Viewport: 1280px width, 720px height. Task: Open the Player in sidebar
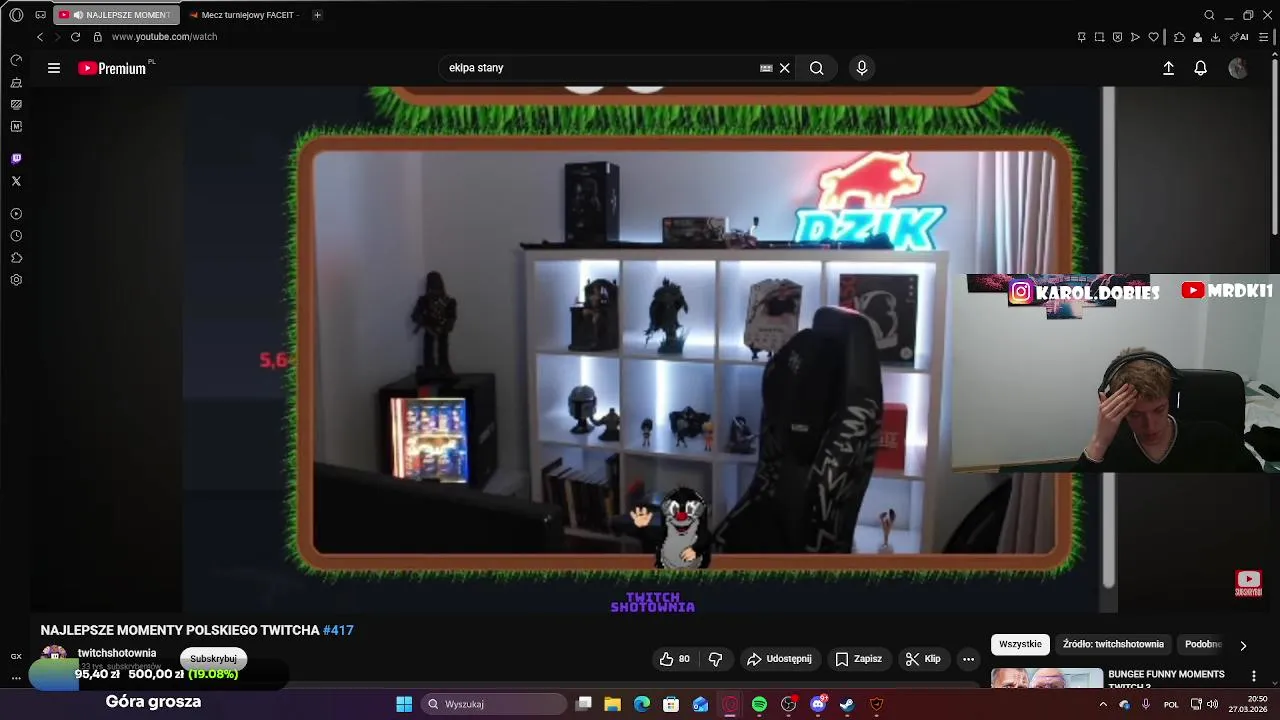(x=16, y=214)
